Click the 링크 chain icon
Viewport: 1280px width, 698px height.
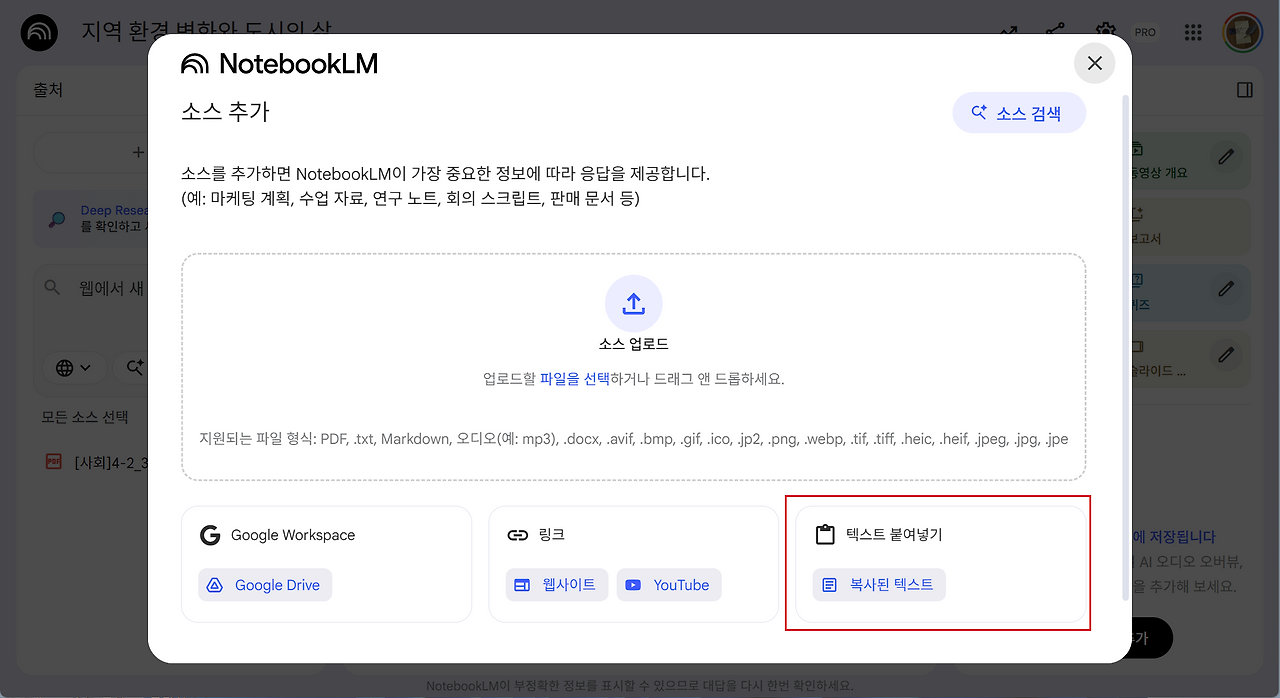click(x=517, y=535)
